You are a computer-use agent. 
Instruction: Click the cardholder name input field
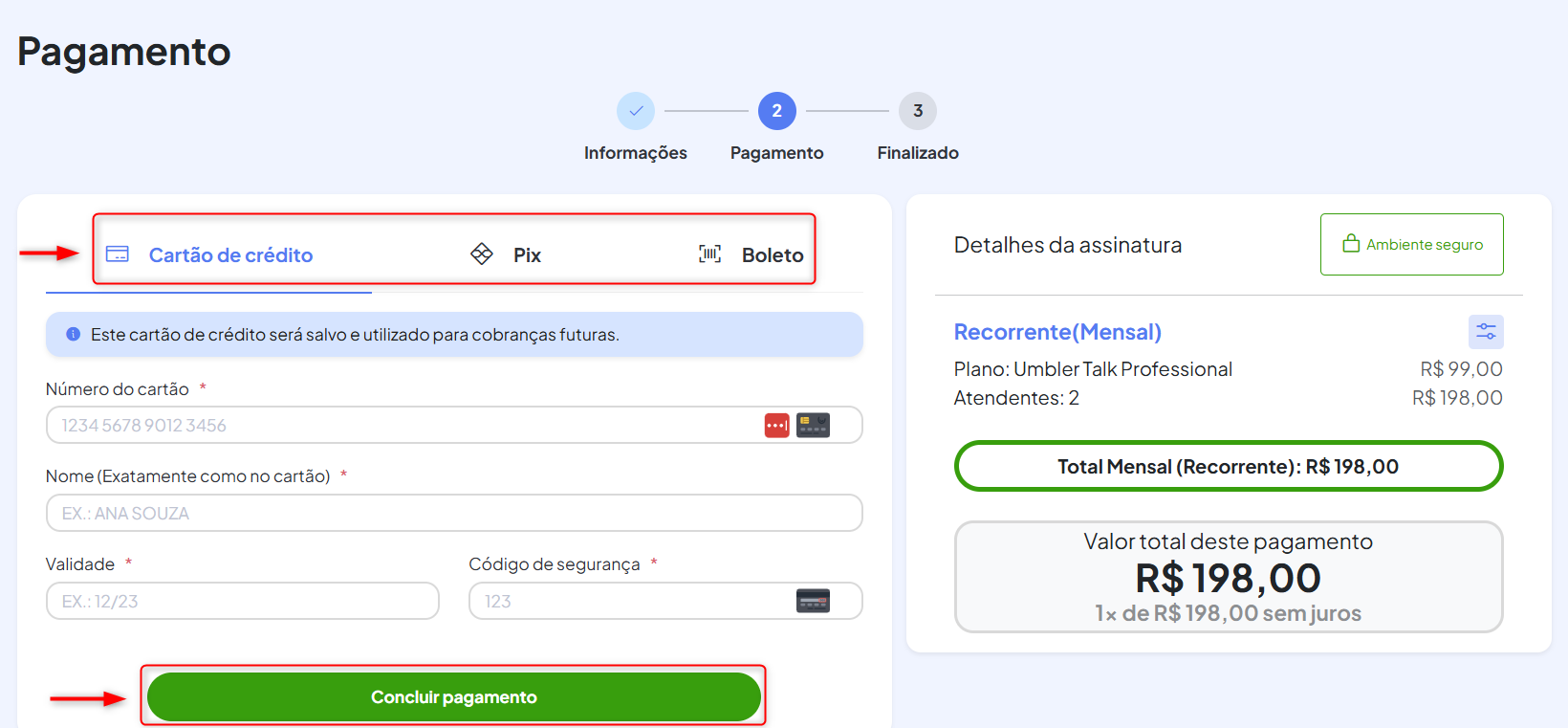click(x=453, y=513)
